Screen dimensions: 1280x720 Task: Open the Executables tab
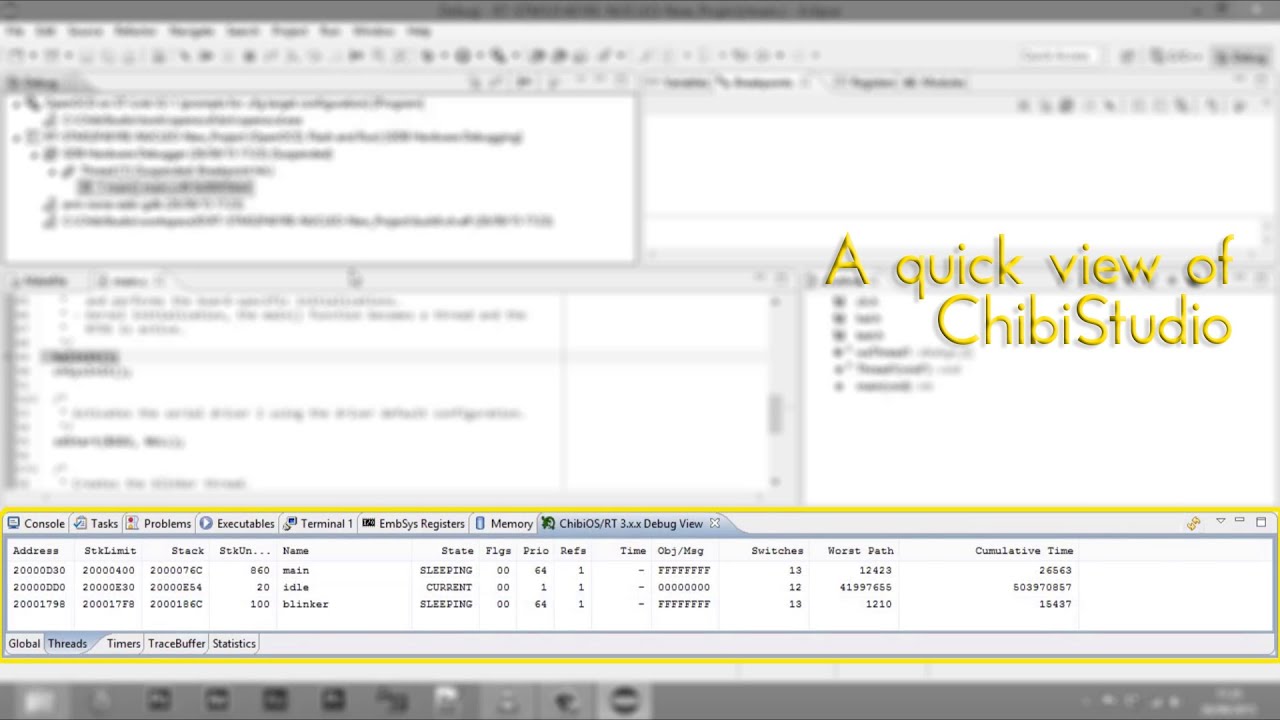236,523
